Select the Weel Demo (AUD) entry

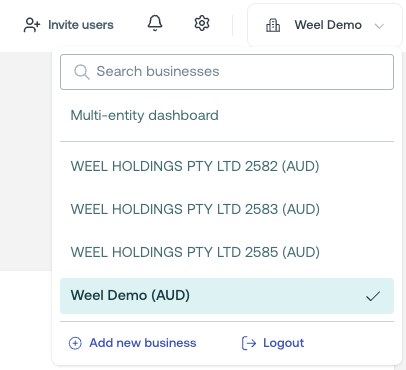[227, 296]
